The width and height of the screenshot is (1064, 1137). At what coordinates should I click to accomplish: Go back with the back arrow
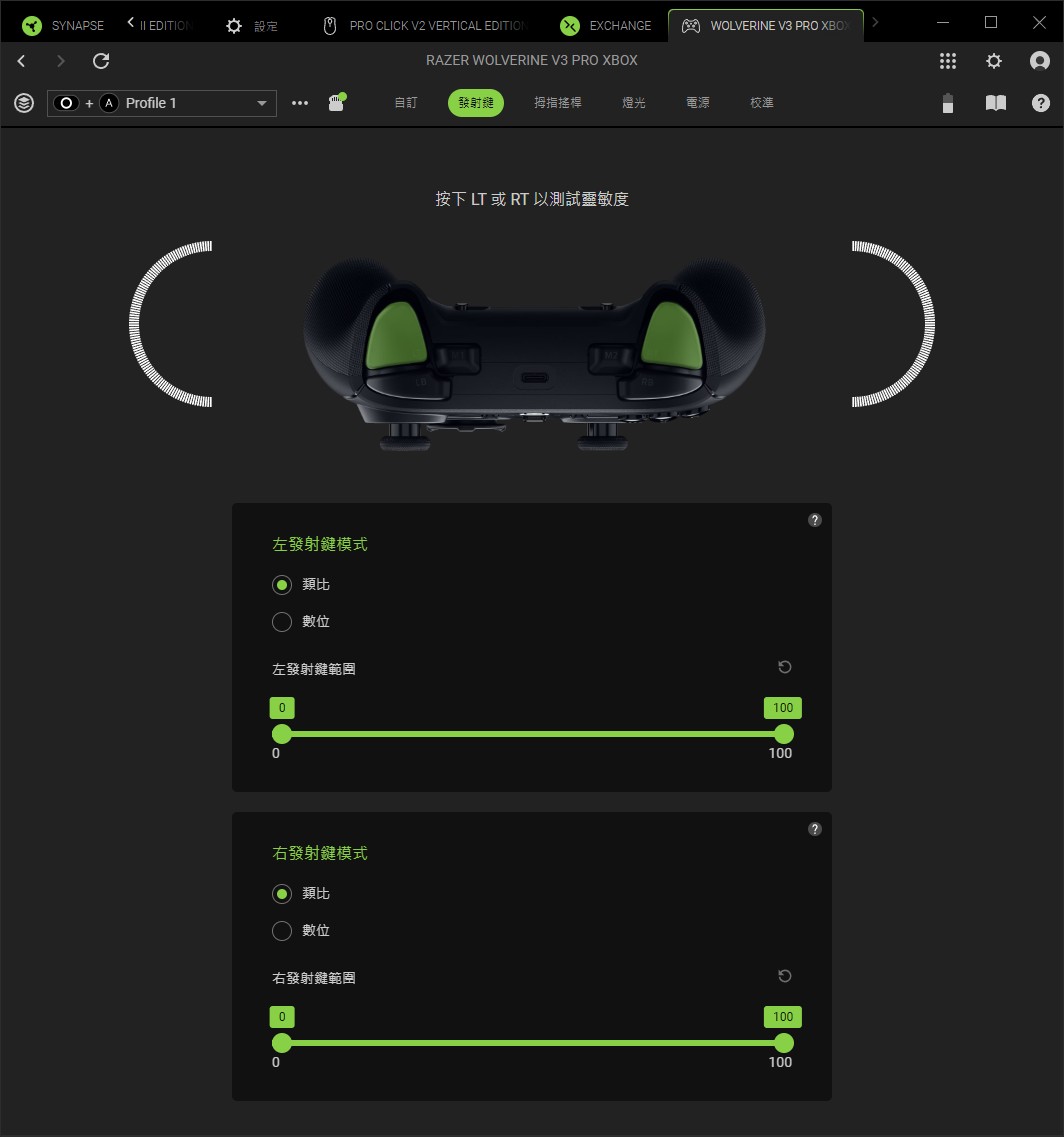point(21,61)
